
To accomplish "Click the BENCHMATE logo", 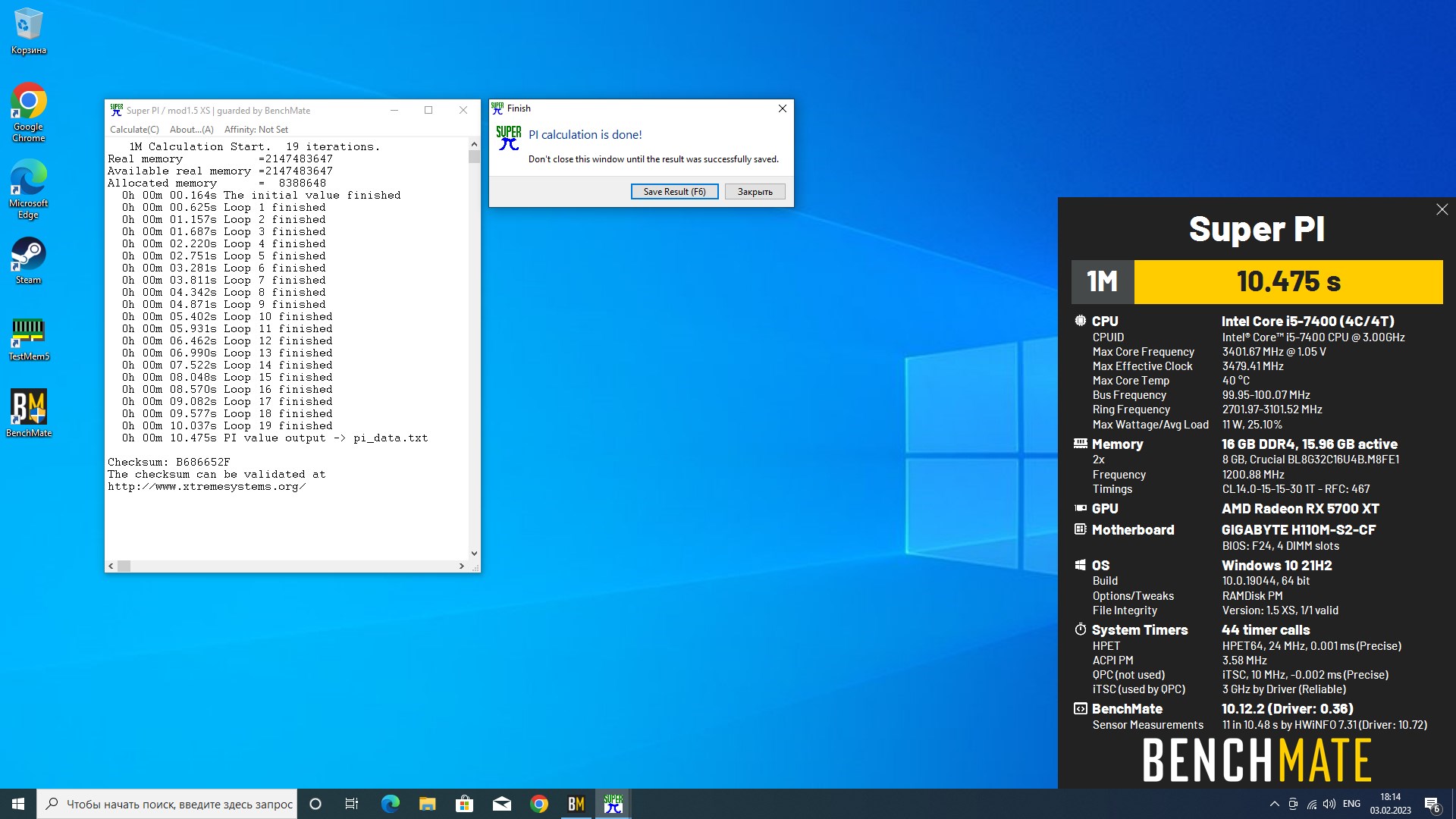I will point(1257,761).
